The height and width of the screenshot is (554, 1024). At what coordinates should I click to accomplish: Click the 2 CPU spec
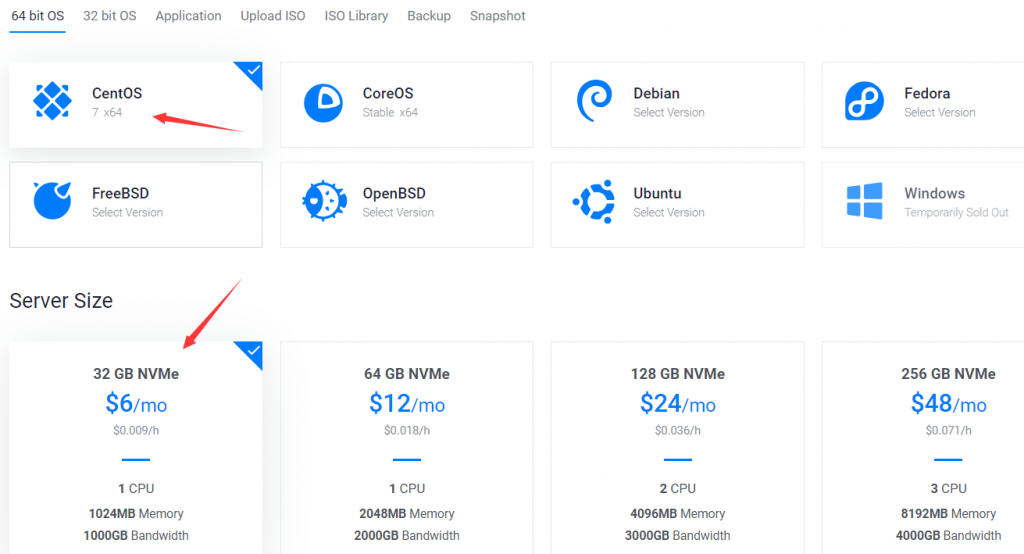point(678,489)
